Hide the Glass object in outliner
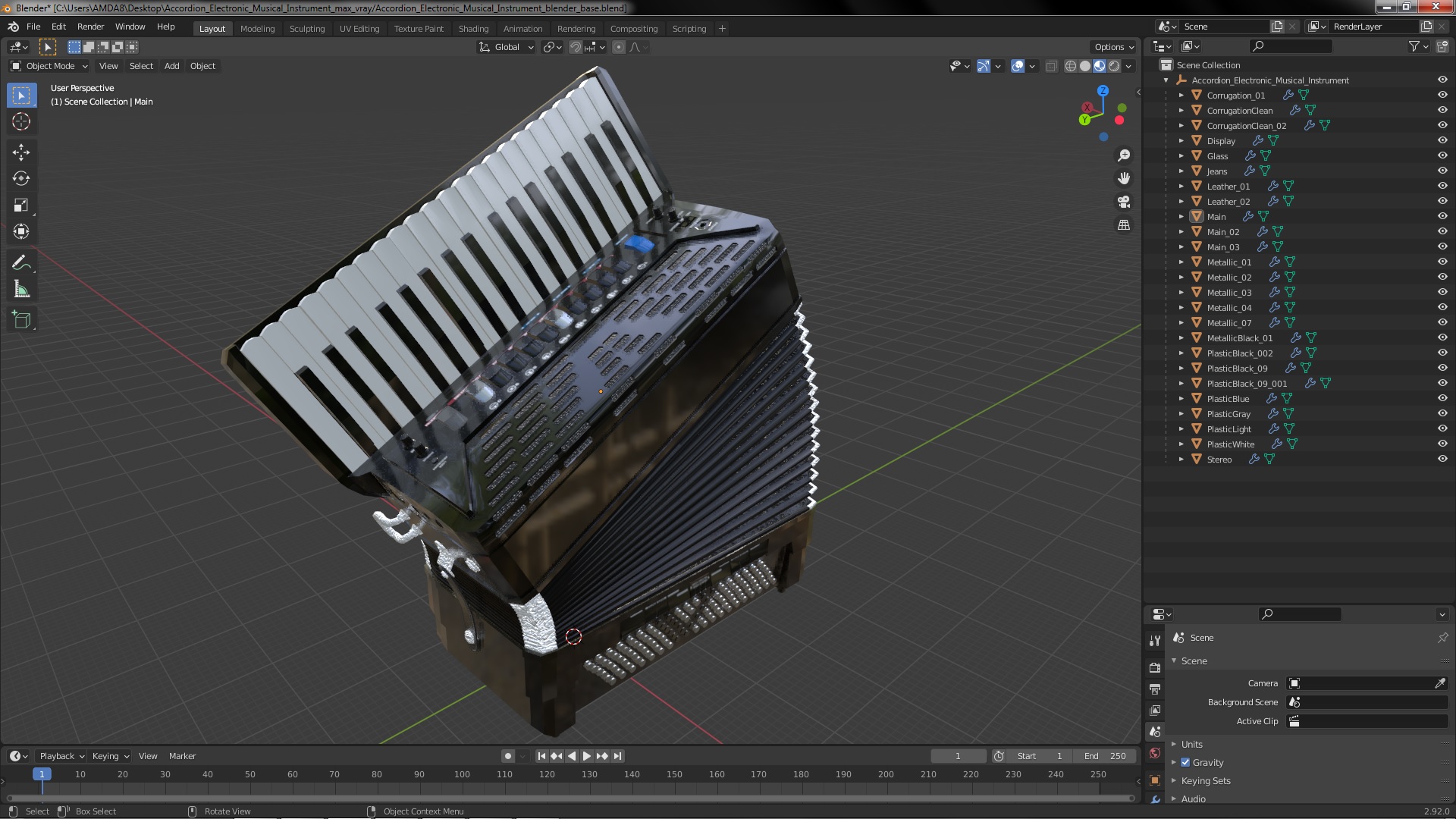 1442,155
